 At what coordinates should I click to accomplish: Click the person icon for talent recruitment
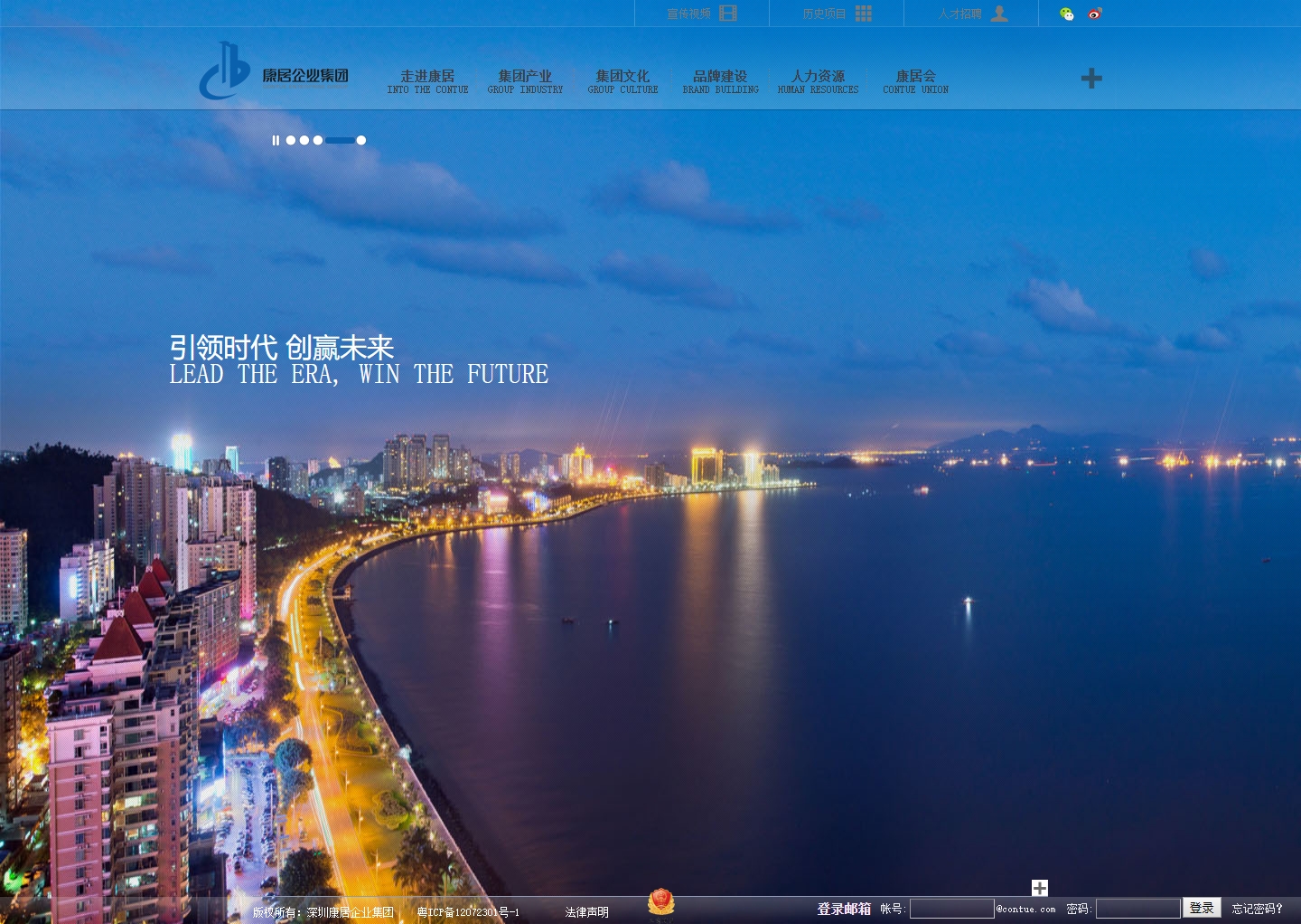(x=999, y=14)
